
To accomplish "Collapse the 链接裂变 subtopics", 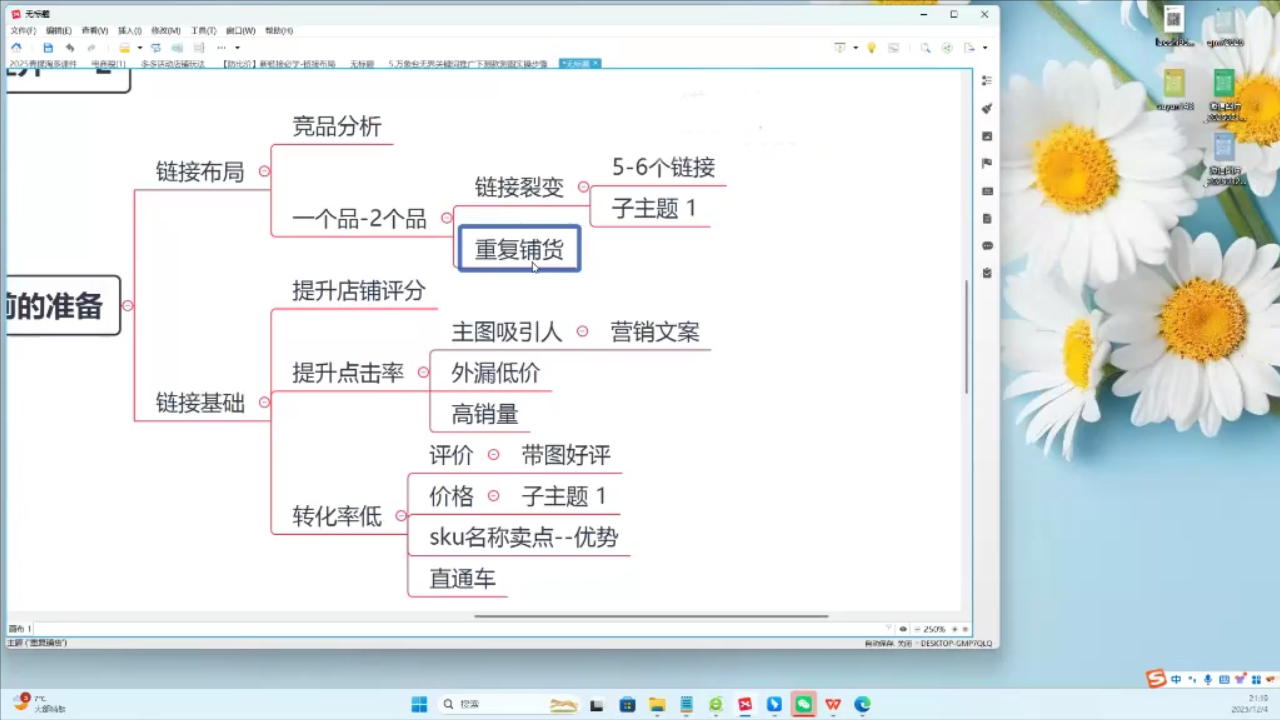I will point(583,187).
